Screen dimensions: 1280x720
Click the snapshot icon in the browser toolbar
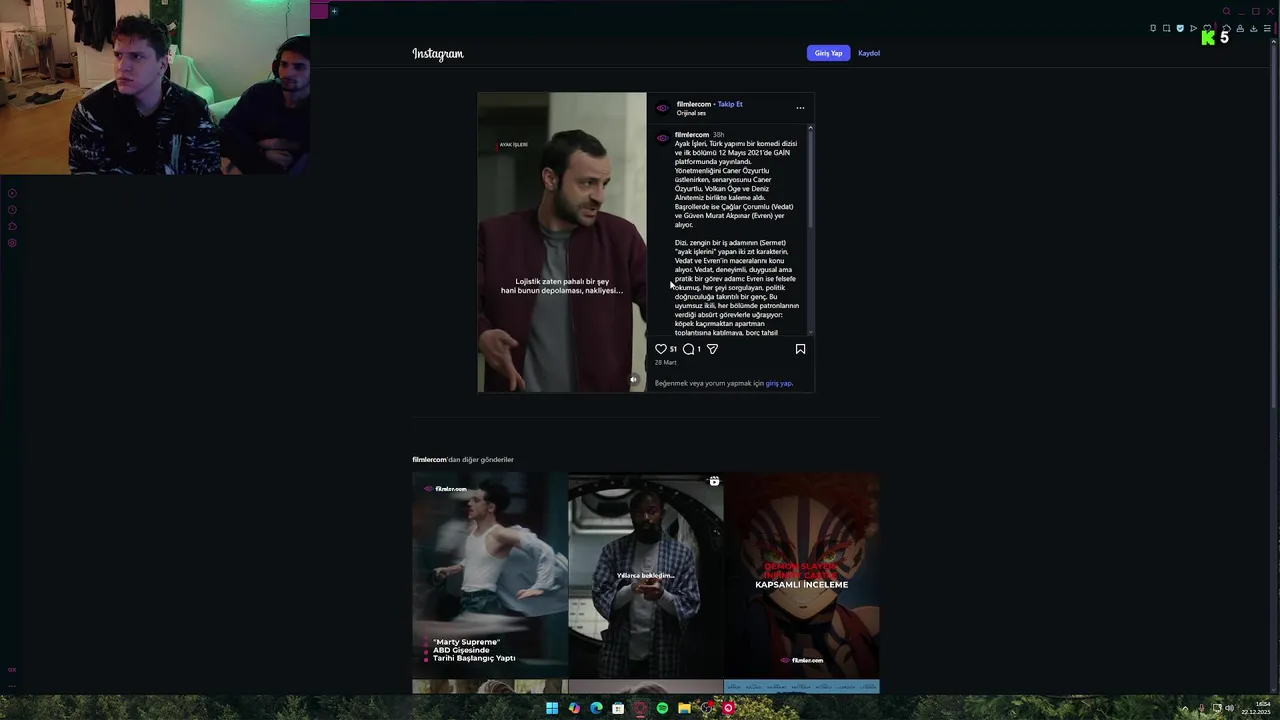pos(1167,28)
